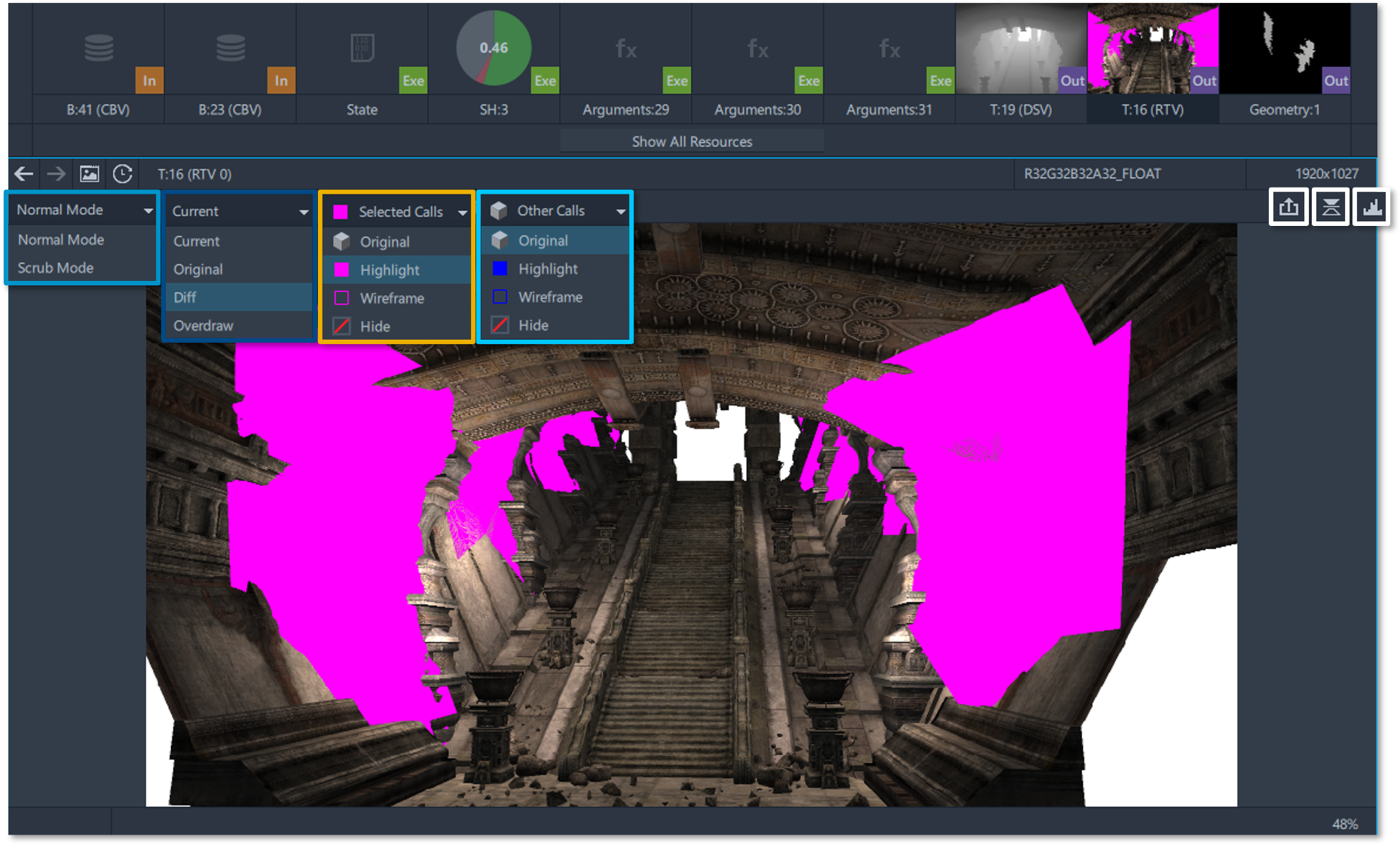Set Selected Calls to Wireframe
The height and width of the screenshot is (845, 1400).
(x=397, y=298)
